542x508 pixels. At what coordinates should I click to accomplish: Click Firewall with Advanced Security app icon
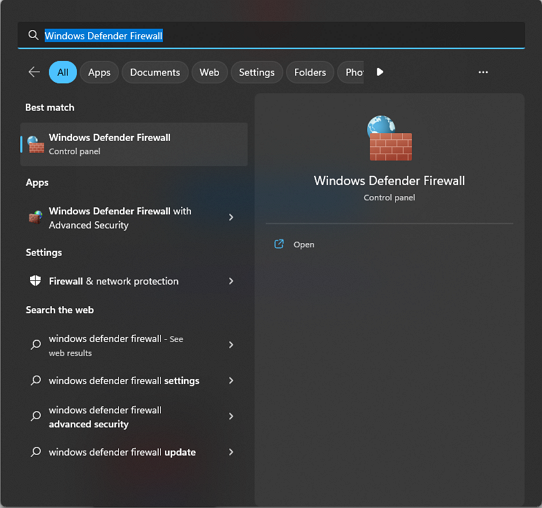[x=36, y=217]
